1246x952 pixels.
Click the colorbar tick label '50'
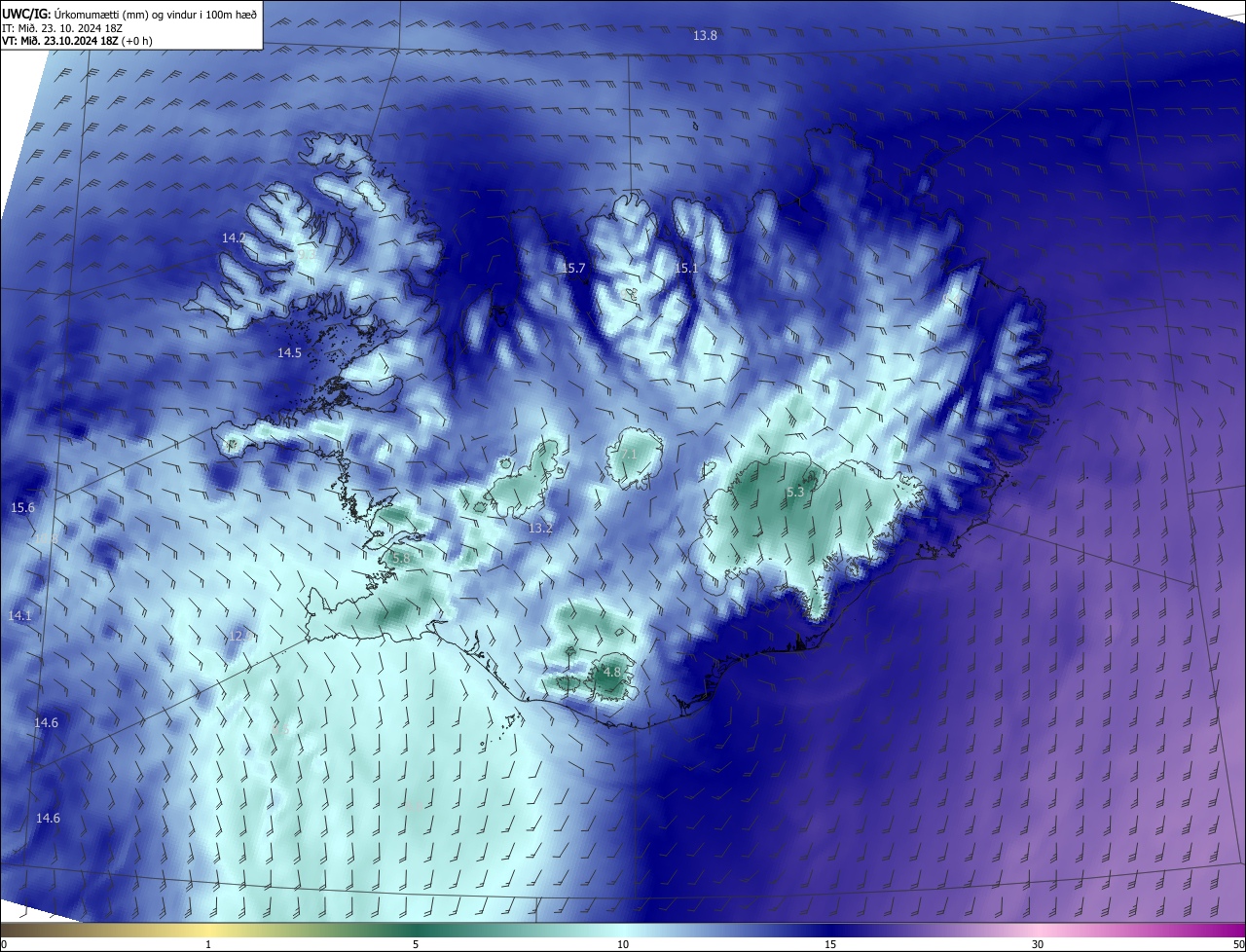click(x=1238, y=945)
